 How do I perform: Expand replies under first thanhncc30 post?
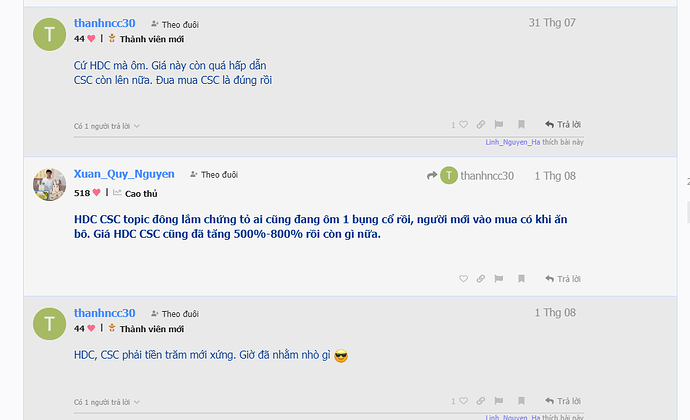[x=107, y=126]
